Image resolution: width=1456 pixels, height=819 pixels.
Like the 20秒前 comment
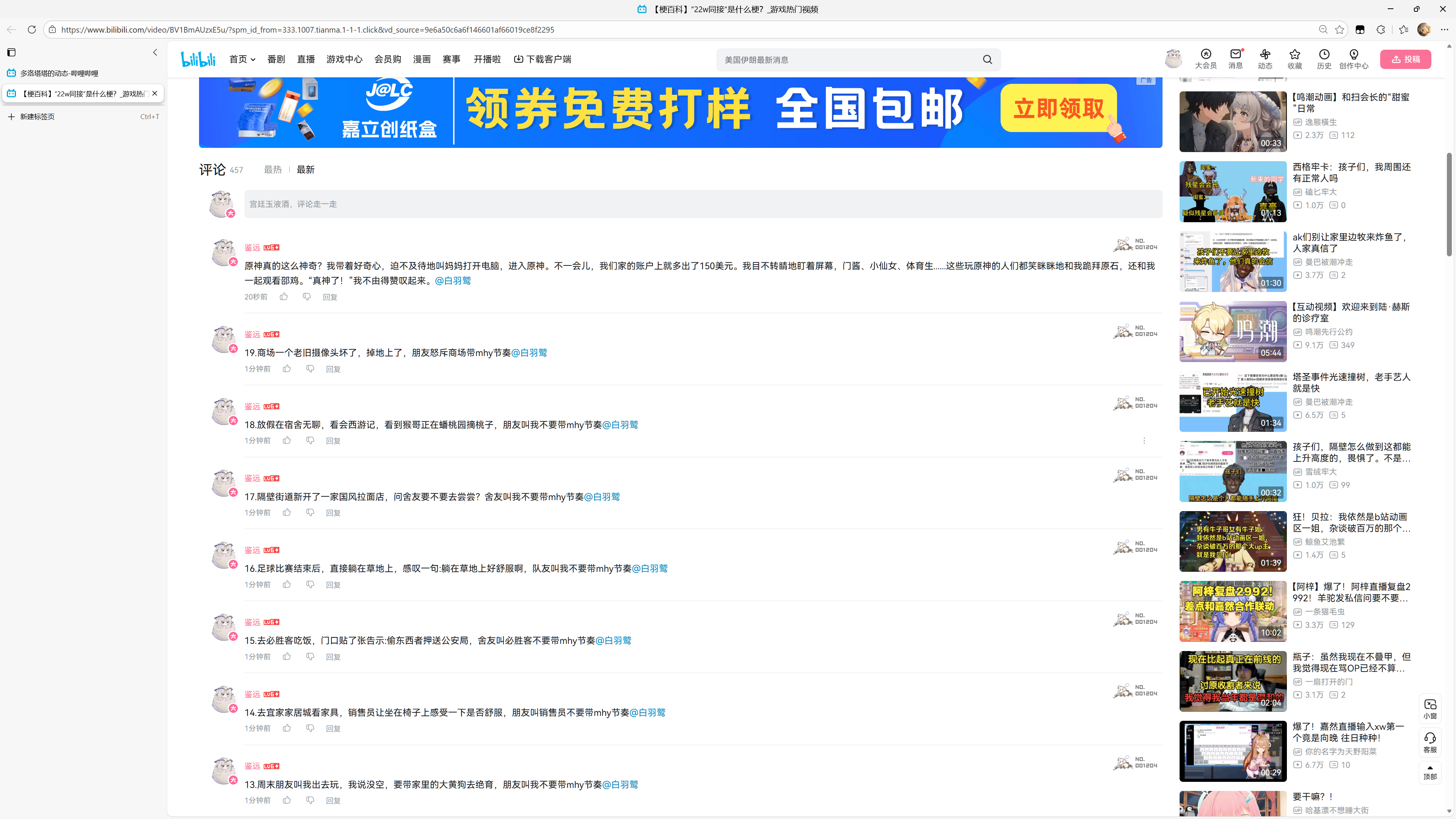click(x=284, y=297)
